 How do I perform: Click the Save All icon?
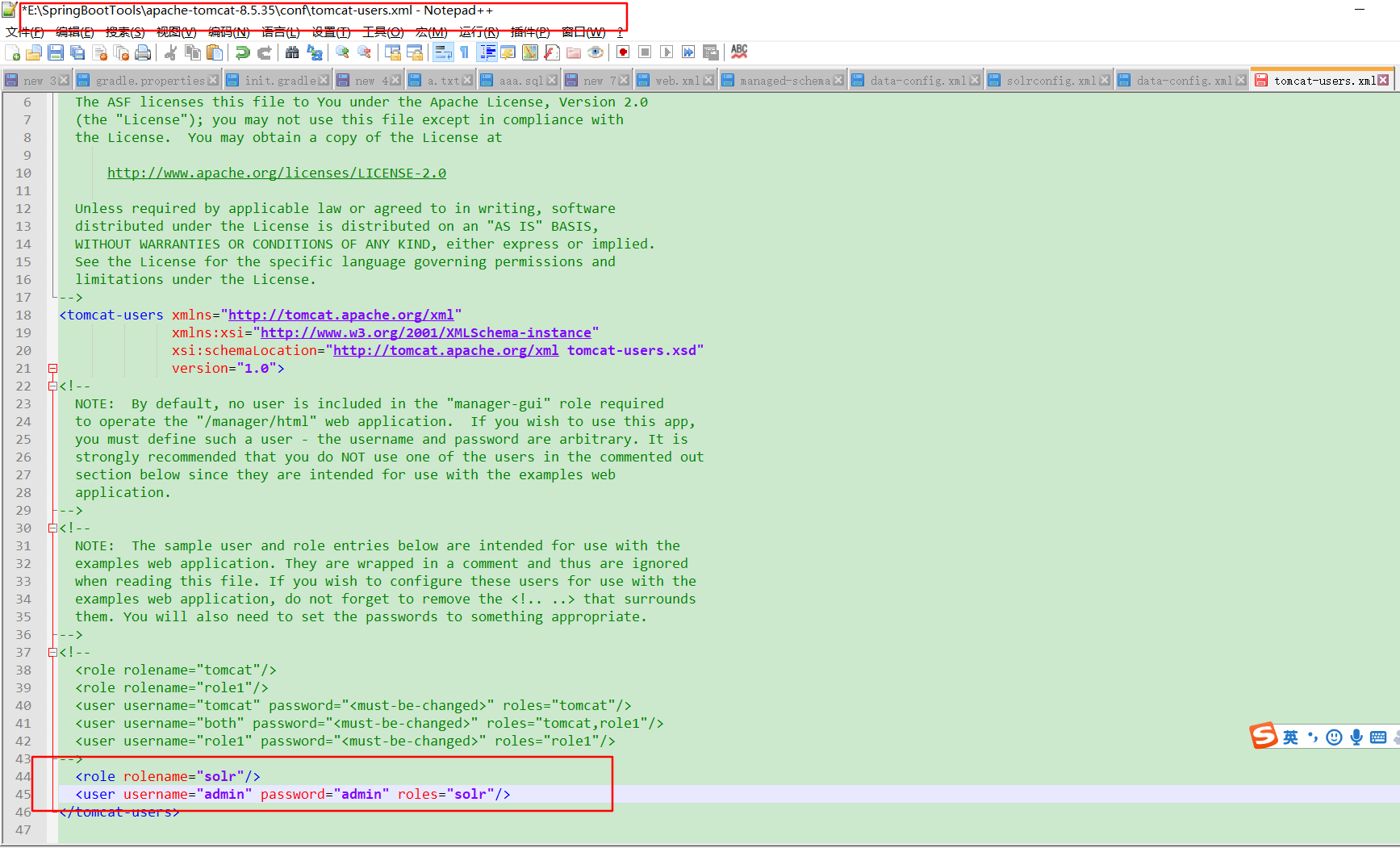[77, 53]
